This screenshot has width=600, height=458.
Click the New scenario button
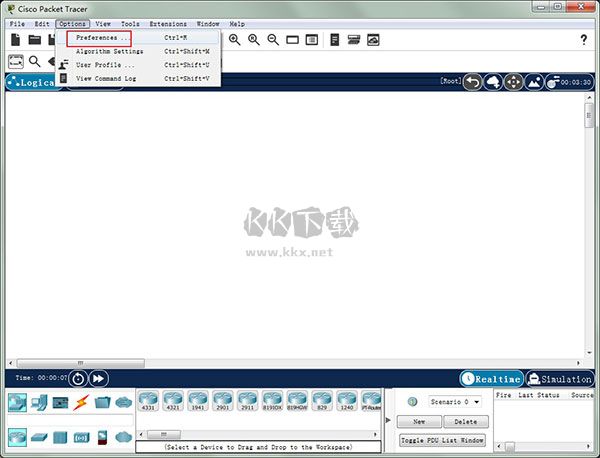pos(419,421)
